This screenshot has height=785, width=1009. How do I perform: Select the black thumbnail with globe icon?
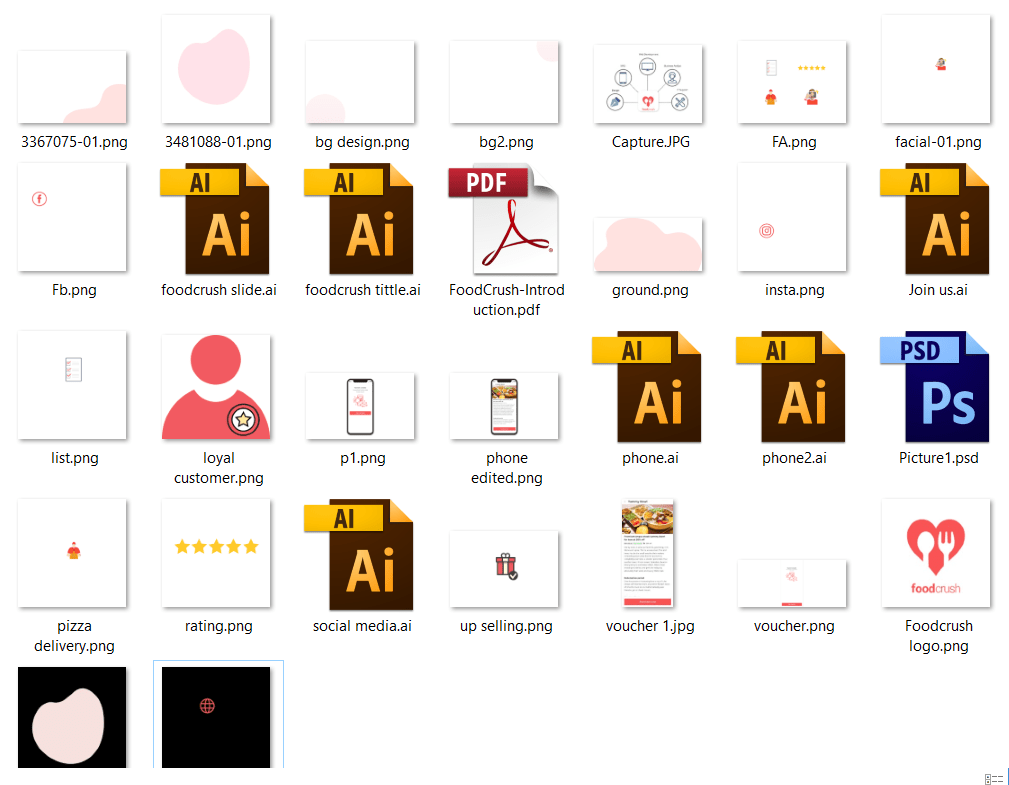tap(217, 716)
